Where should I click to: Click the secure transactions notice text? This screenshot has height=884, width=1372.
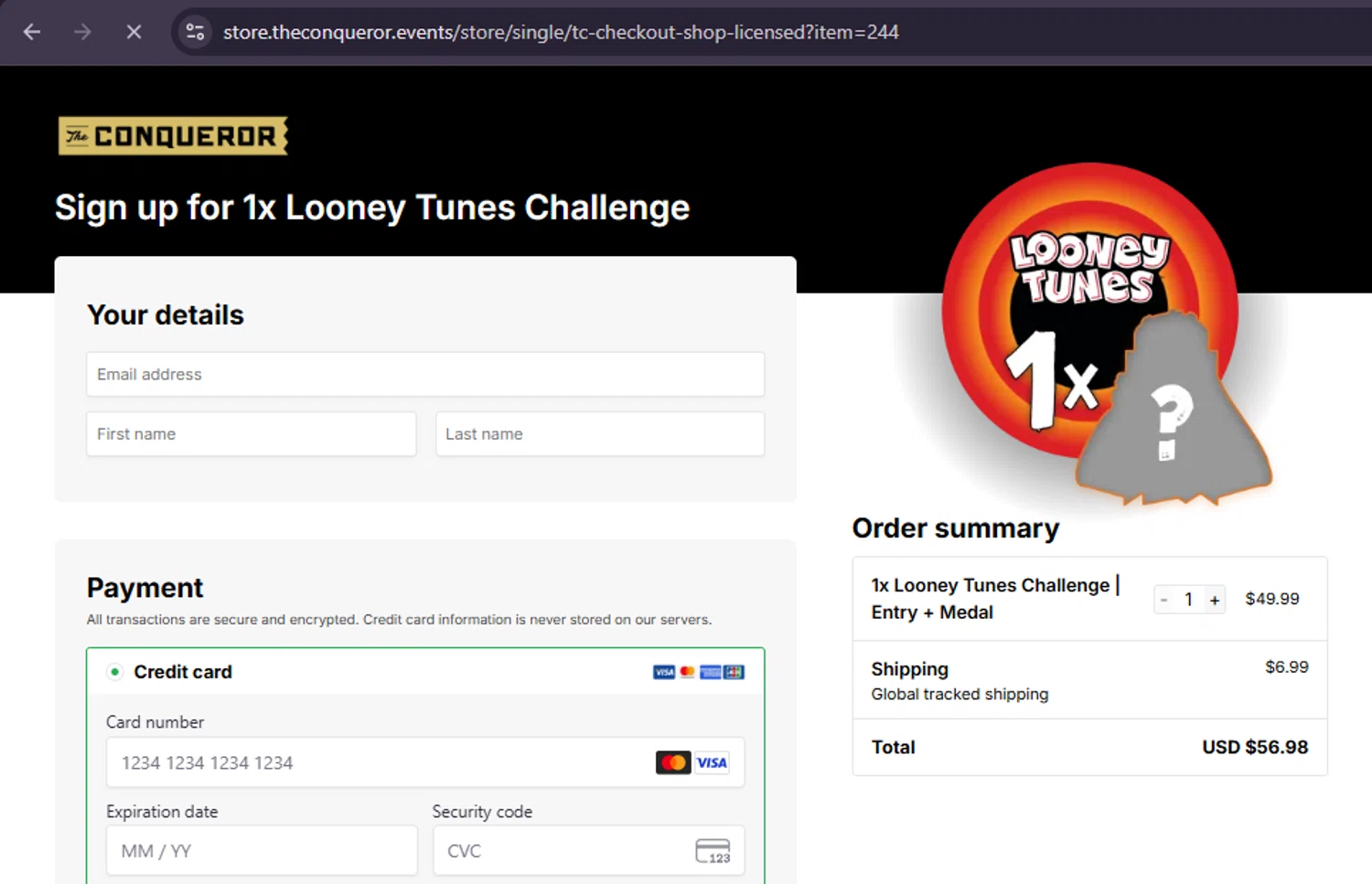click(x=399, y=620)
